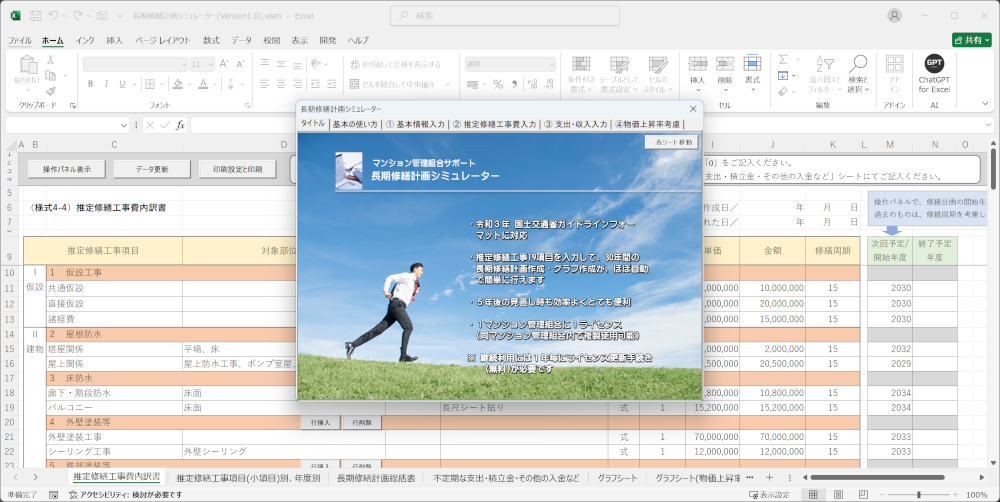
Task: Open the Name Box dropdown arrow
Action: (x=124, y=125)
